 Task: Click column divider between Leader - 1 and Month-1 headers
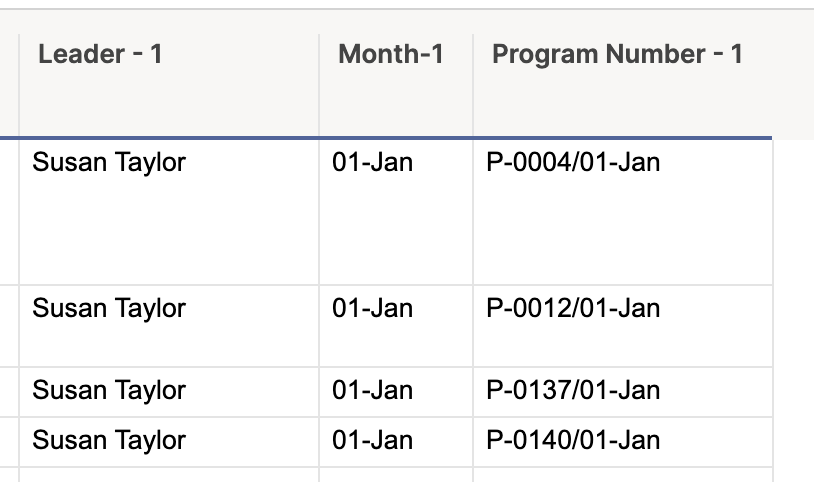[319, 85]
